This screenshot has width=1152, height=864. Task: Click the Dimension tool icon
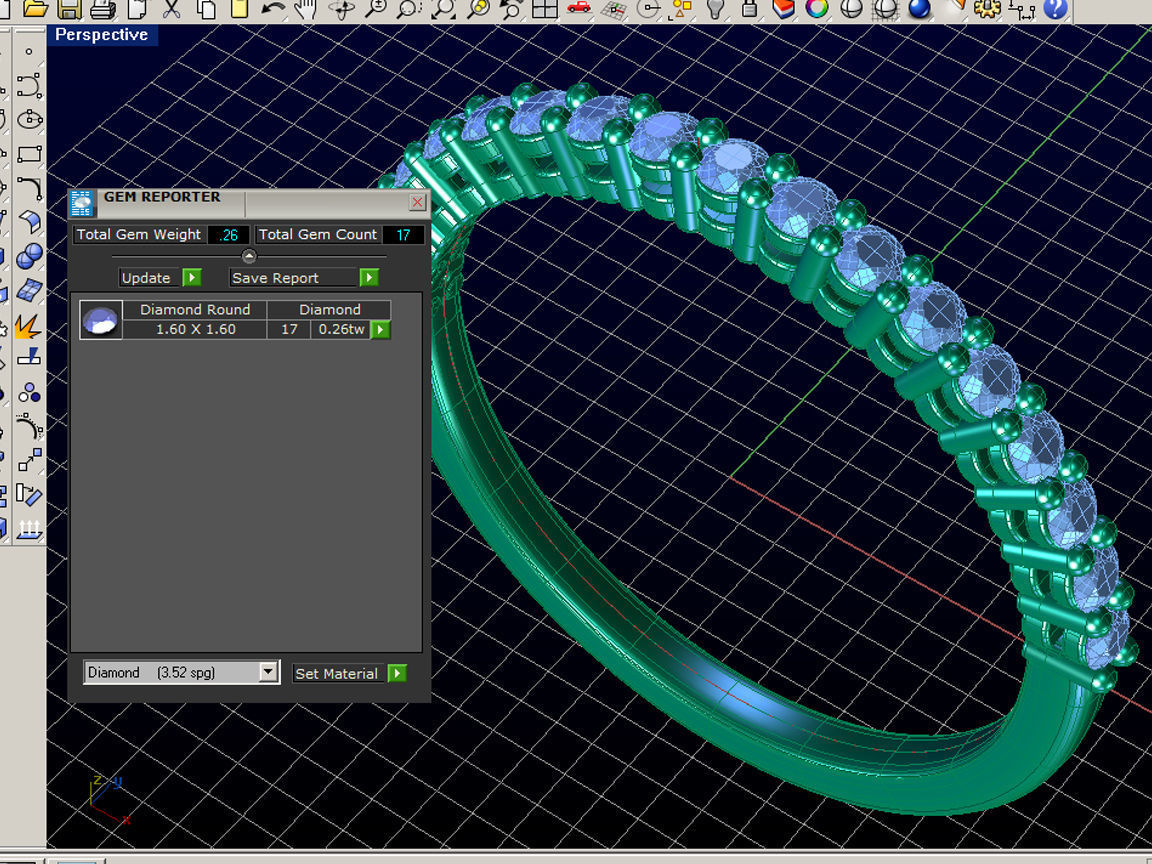(1021, 9)
